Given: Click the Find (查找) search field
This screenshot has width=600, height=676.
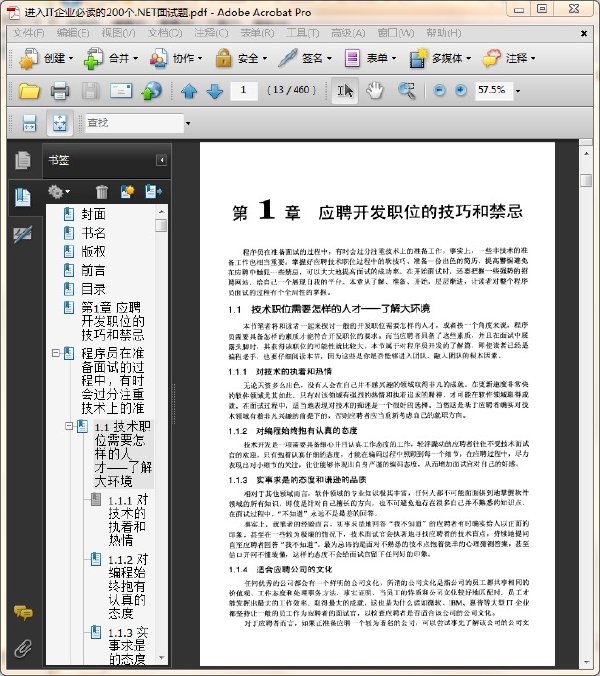Looking at the screenshot, I should pyautogui.click(x=134, y=123).
